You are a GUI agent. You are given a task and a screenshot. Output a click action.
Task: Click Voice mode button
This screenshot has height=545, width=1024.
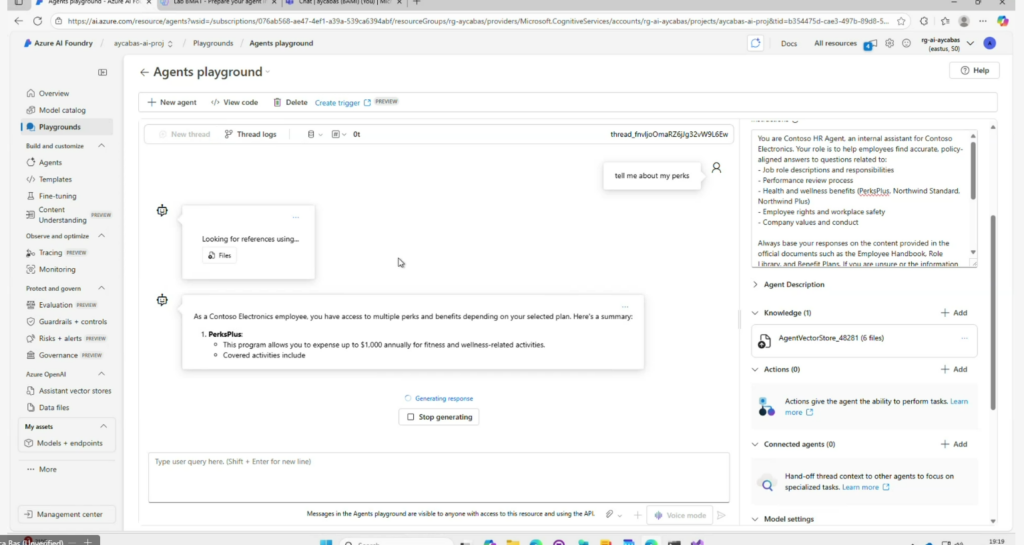(680, 516)
